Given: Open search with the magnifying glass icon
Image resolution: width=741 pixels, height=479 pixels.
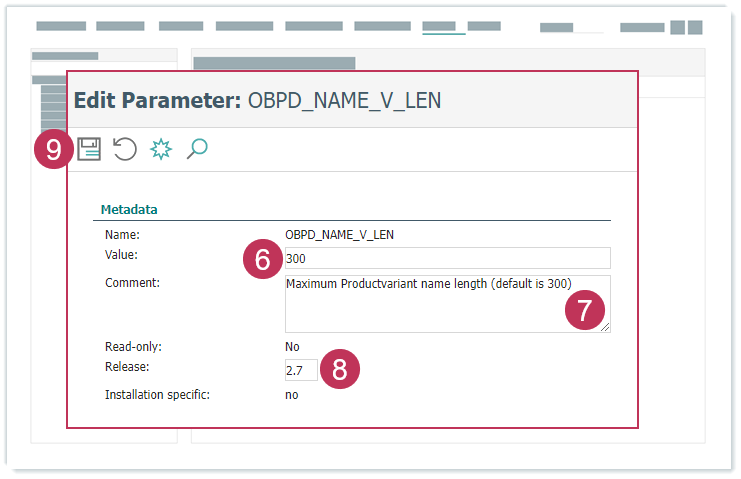Looking at the screenshot, I should 197,150.
